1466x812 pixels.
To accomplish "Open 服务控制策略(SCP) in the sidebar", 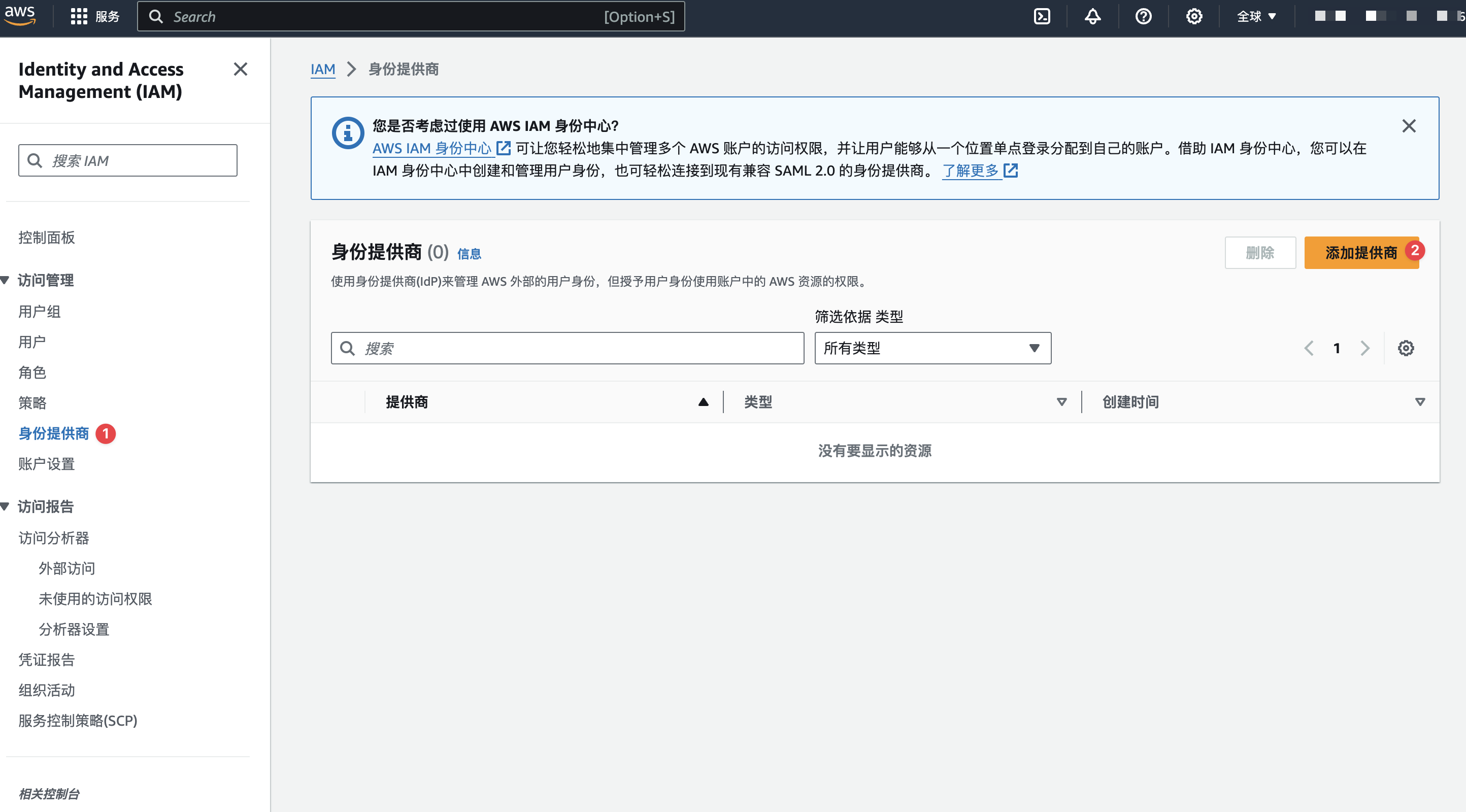I will tap(78, 720).
